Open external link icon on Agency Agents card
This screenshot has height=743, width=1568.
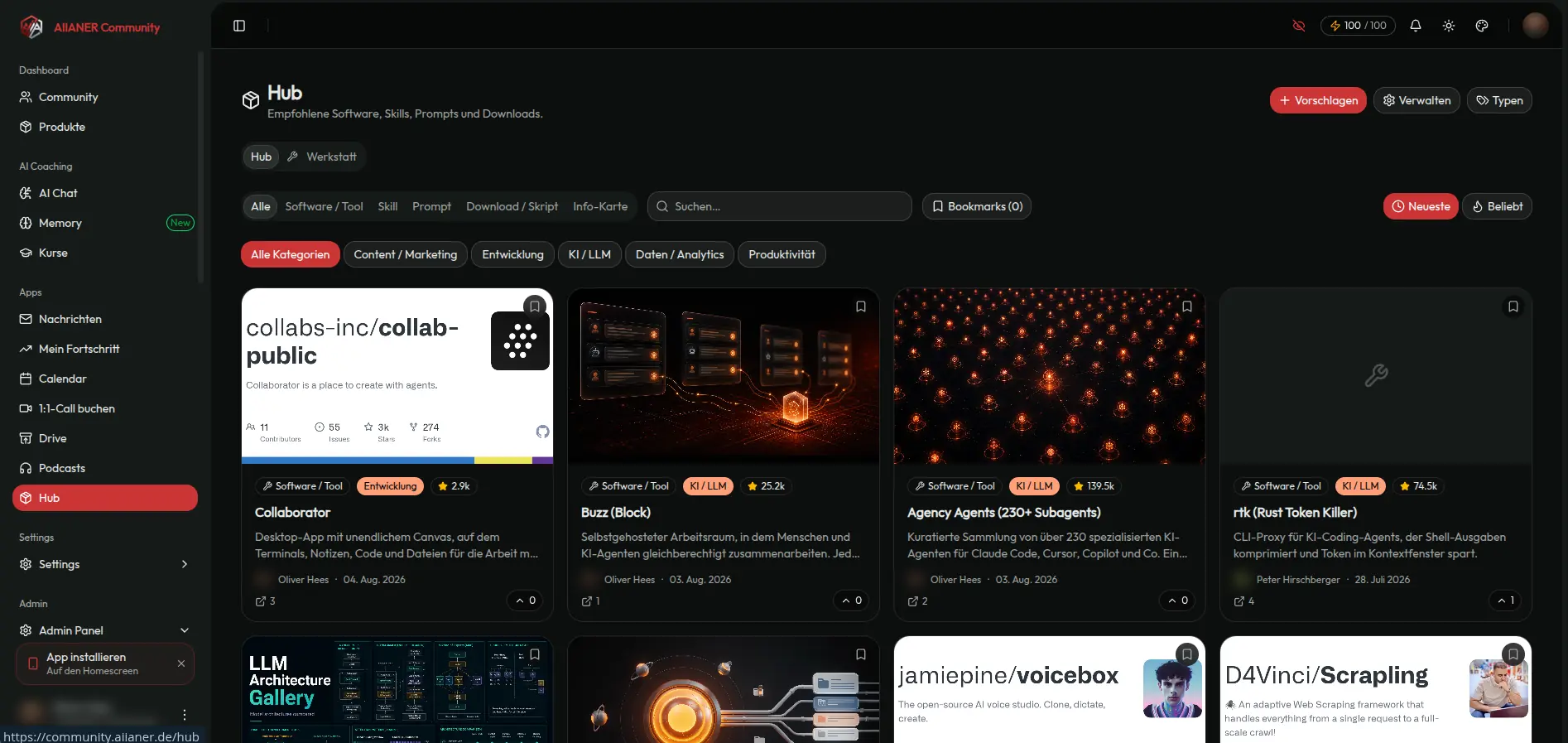913,601
